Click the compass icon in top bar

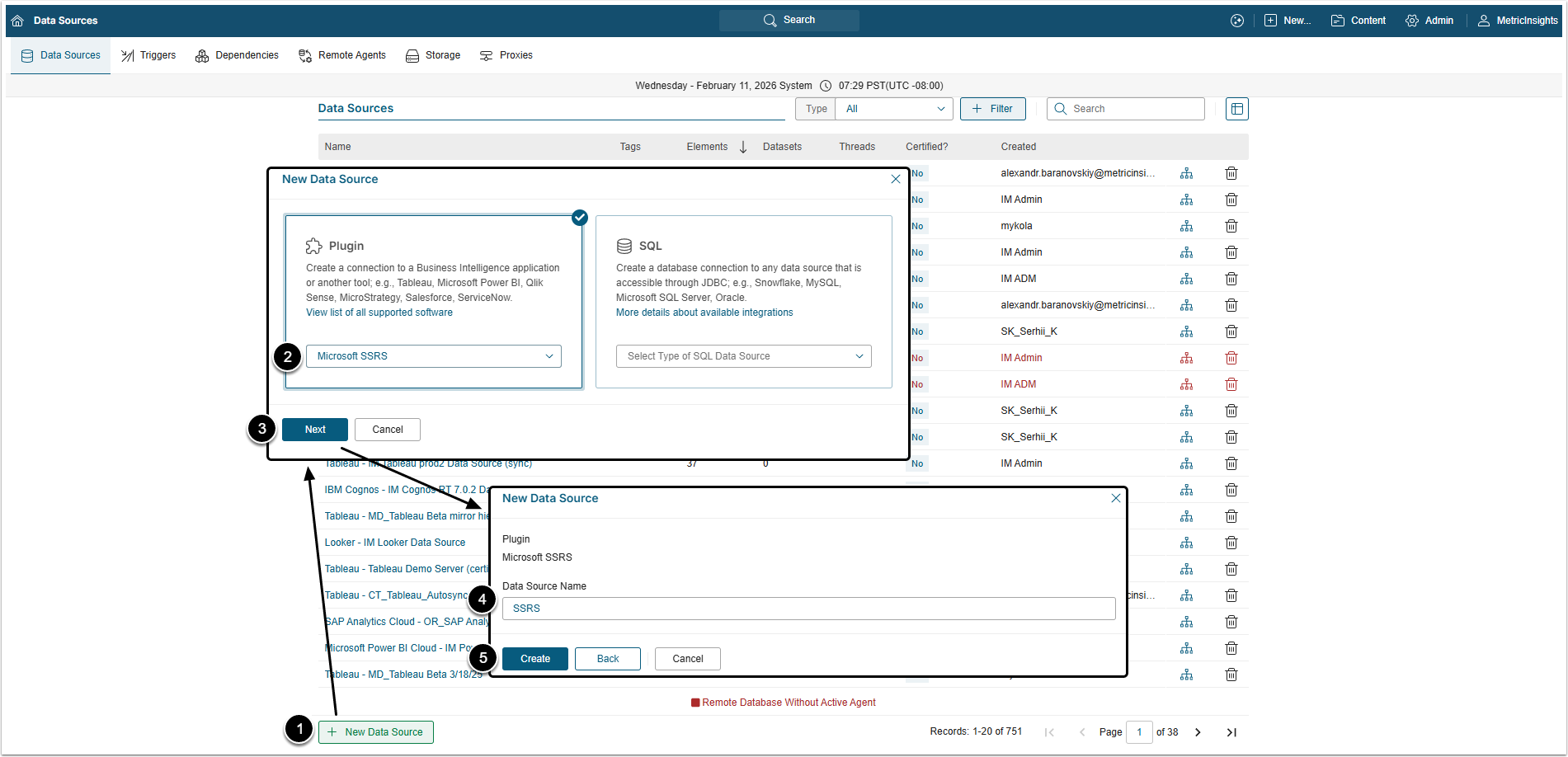click(1236, 21)
